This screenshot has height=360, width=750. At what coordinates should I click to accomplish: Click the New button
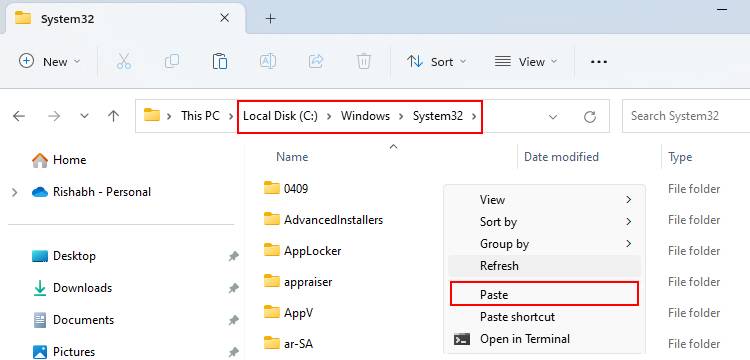pos(49,62)
